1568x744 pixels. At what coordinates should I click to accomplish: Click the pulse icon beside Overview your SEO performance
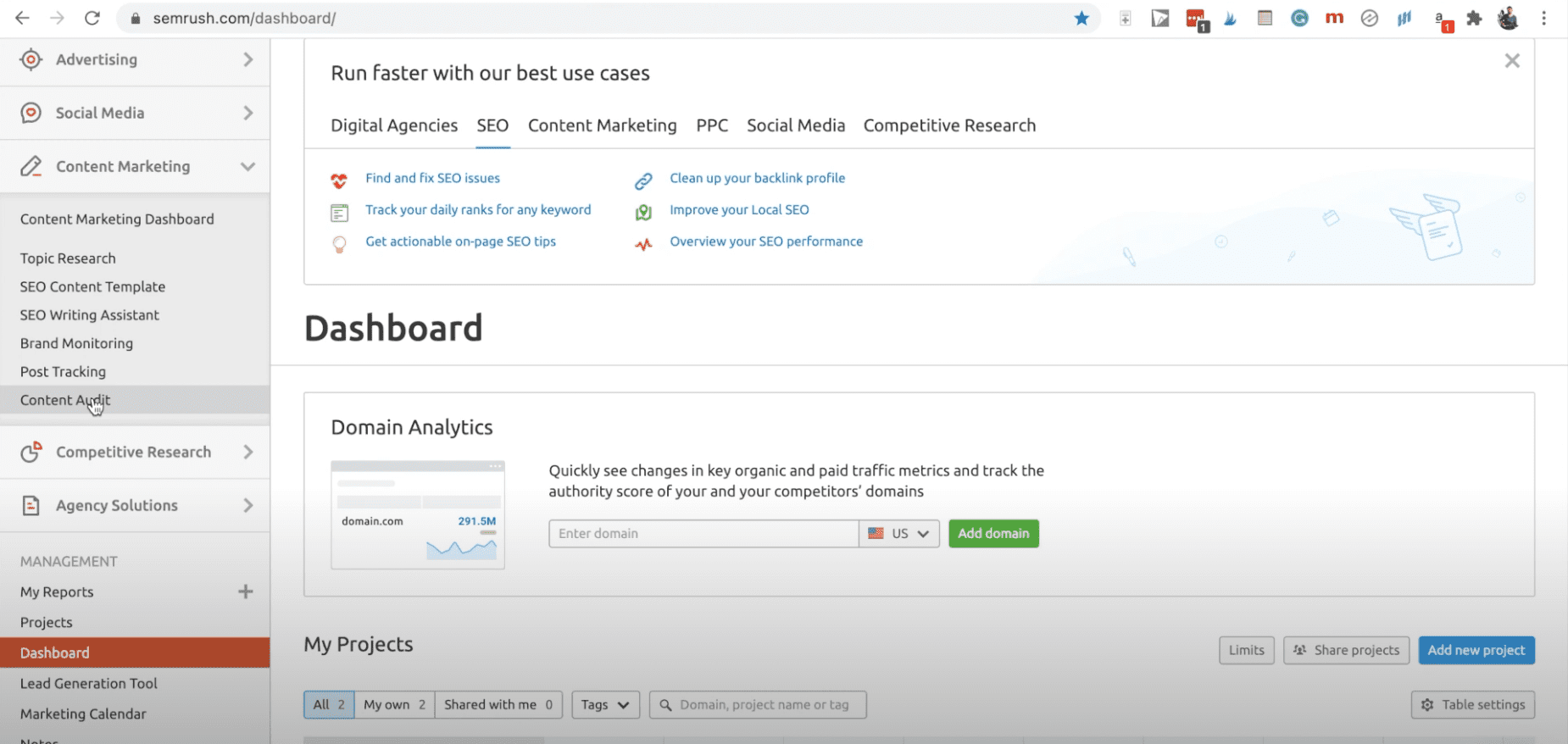coord(643,244)
